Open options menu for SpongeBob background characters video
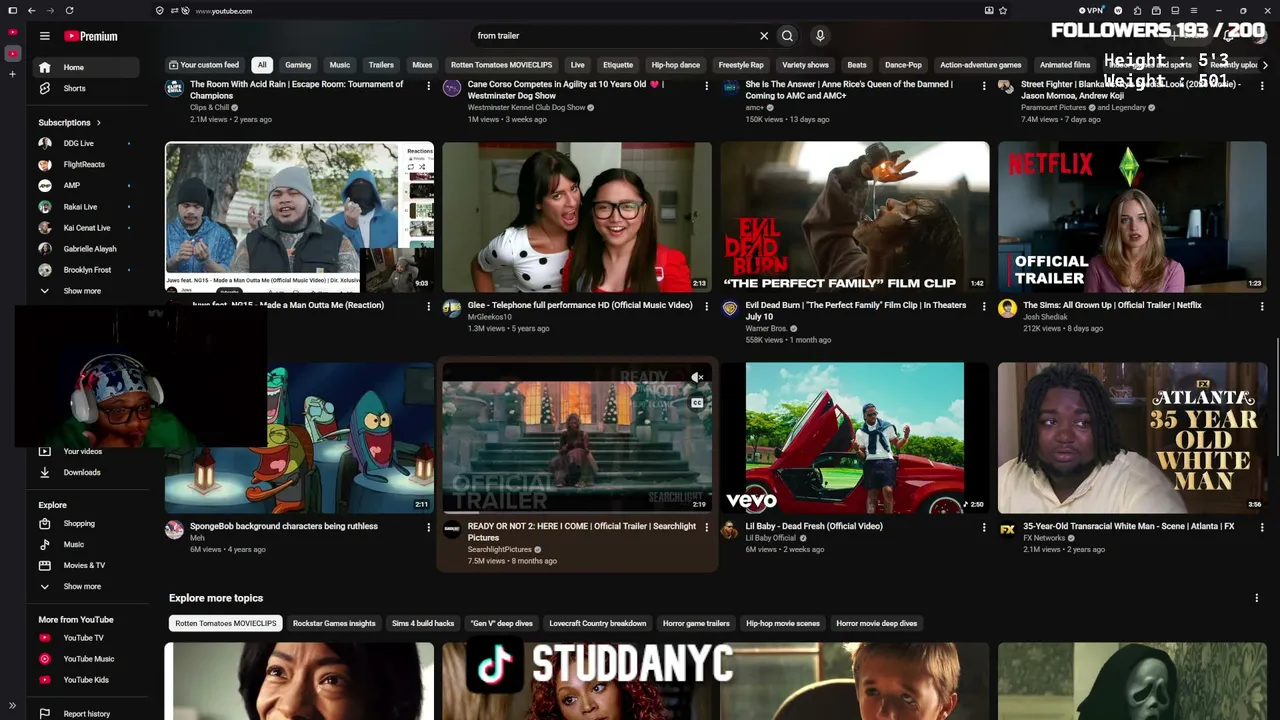1280x720 pixels. (x=429, y=527)
